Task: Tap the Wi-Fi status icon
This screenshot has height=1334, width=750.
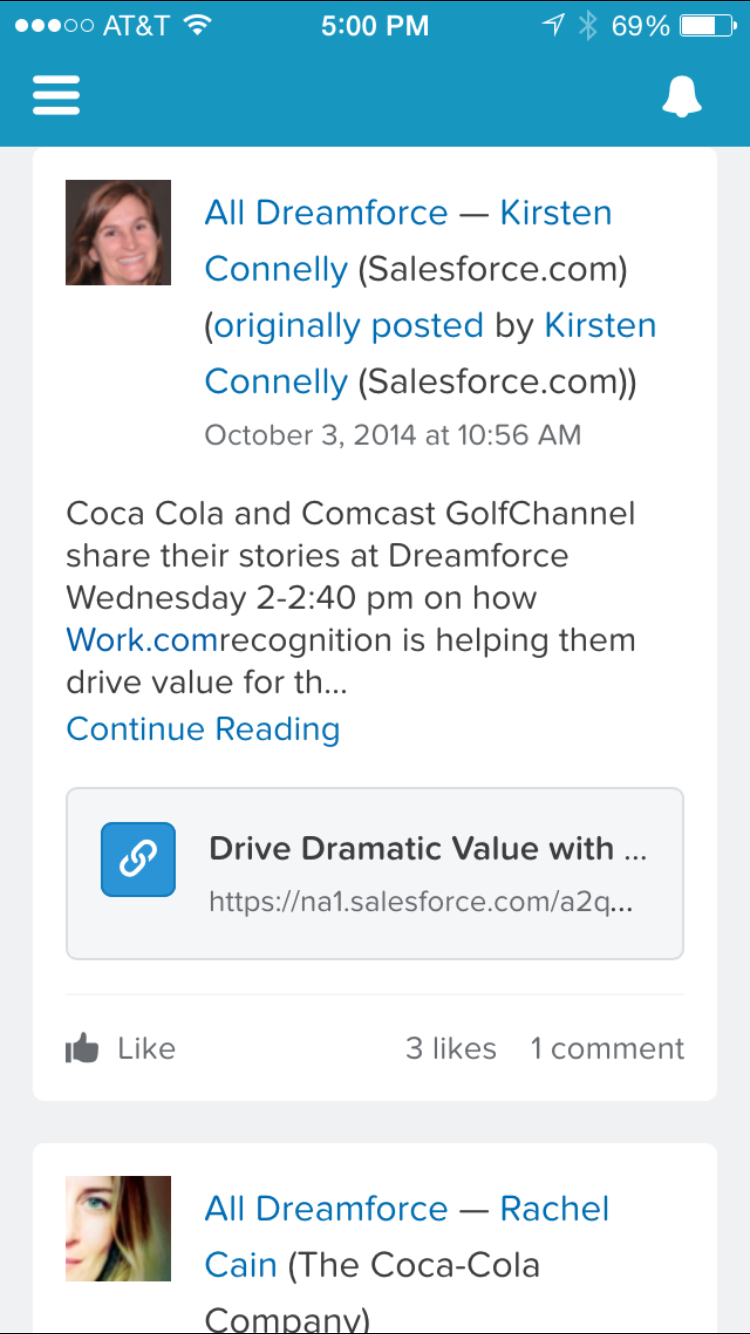Action: click(198, 26)
